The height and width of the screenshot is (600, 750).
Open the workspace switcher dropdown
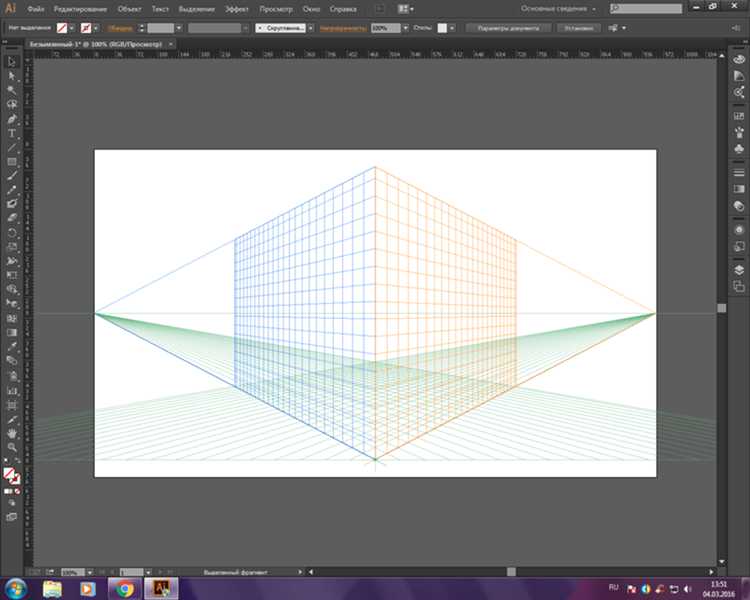tap(559, 9)
